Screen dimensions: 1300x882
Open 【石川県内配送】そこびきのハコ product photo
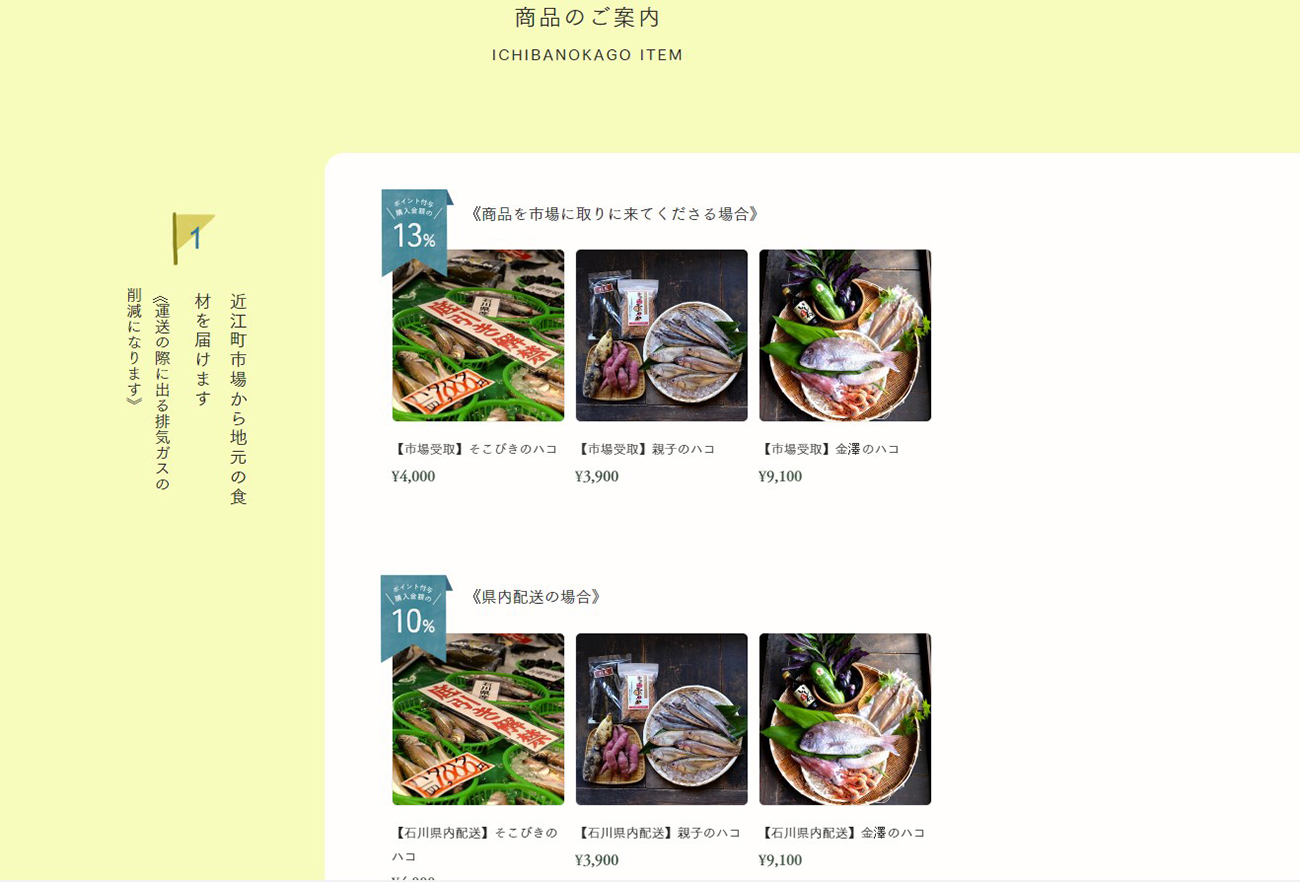pyautogui.click(x=478, y=719)
